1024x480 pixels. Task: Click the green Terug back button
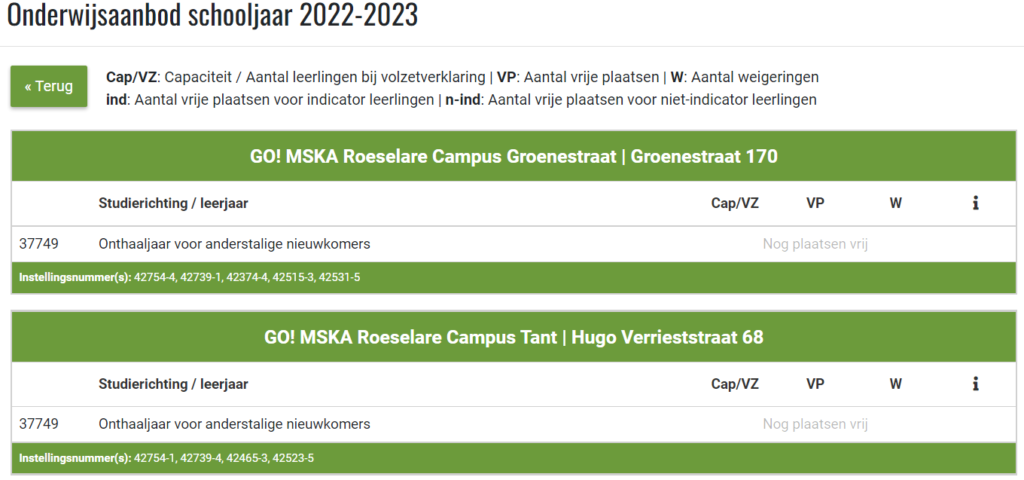pyautogui.click(x=49, y=86)
